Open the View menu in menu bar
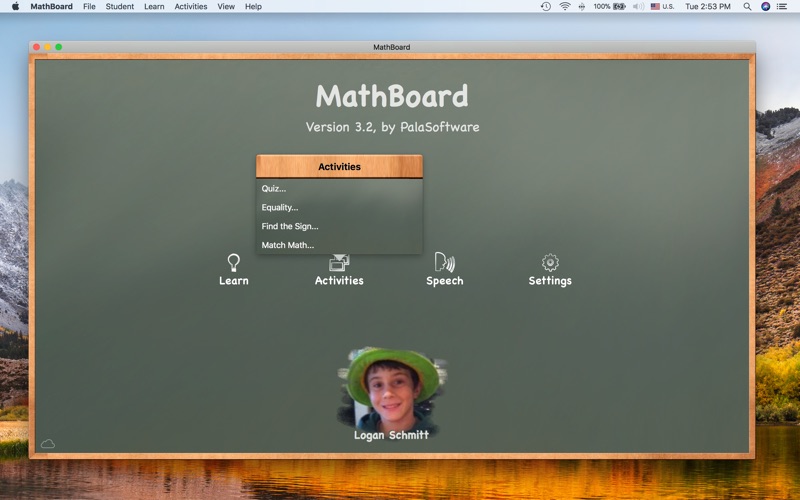Viewport: 800px width, 500px height. (226, 6)
